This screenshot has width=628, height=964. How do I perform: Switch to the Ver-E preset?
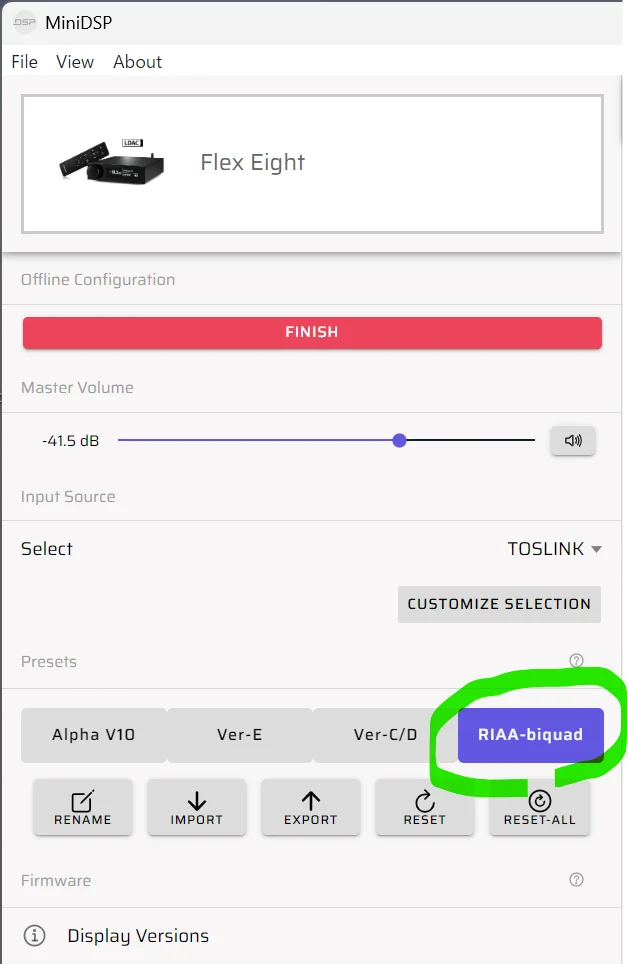(240, 735)
